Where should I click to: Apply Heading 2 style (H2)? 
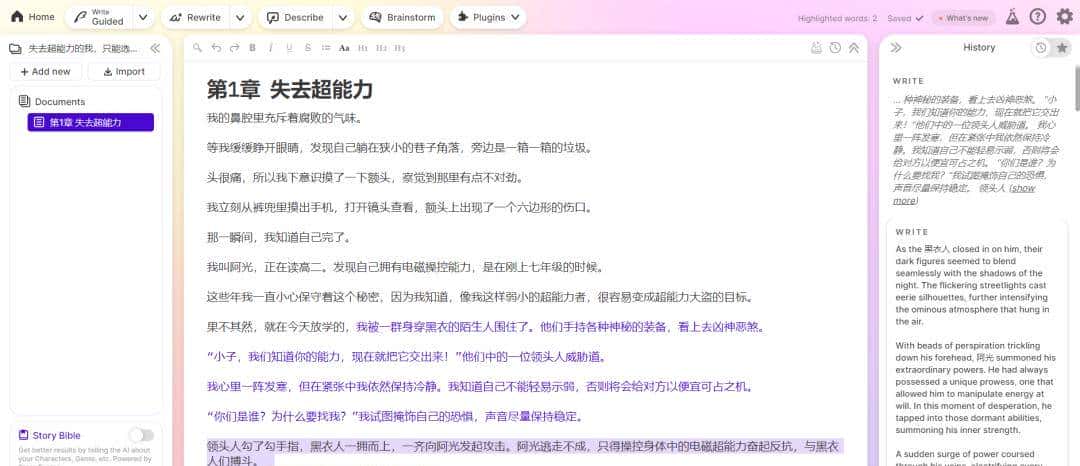tap(382, 47)
